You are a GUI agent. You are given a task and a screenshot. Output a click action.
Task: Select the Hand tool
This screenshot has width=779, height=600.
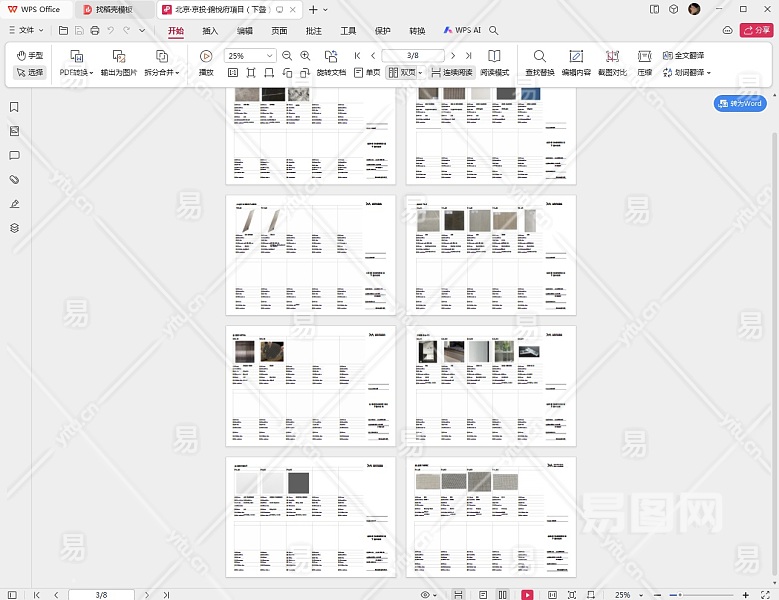coord(29,56)
